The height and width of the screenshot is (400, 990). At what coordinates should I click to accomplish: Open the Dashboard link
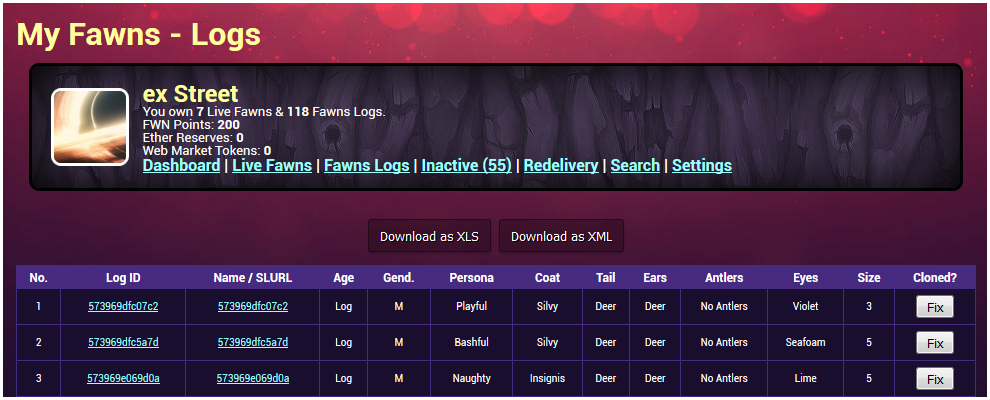coord(181,166)
